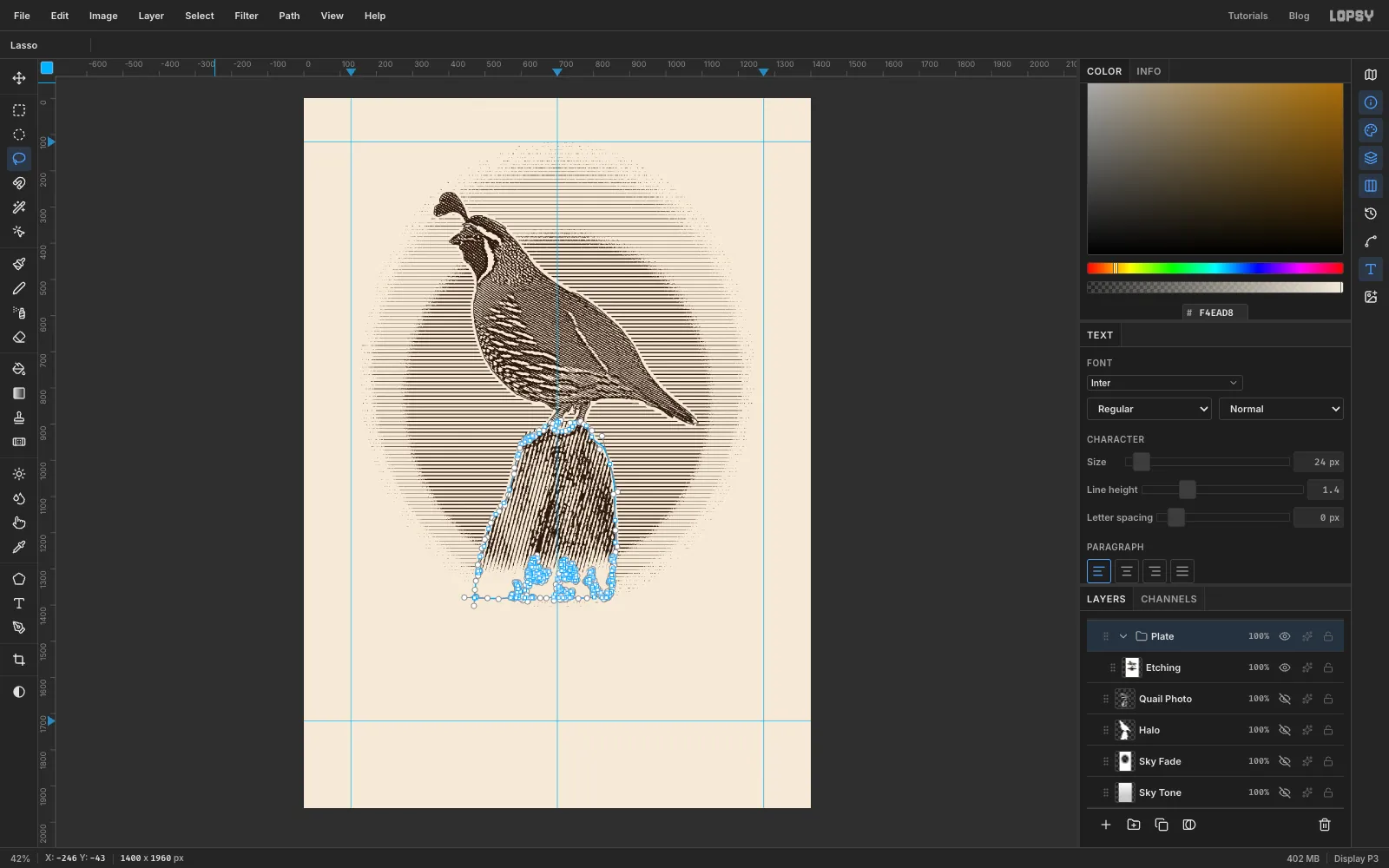Screen dimensions: 1389x868
Task: Justify paragraph text
Action: 1182,571
